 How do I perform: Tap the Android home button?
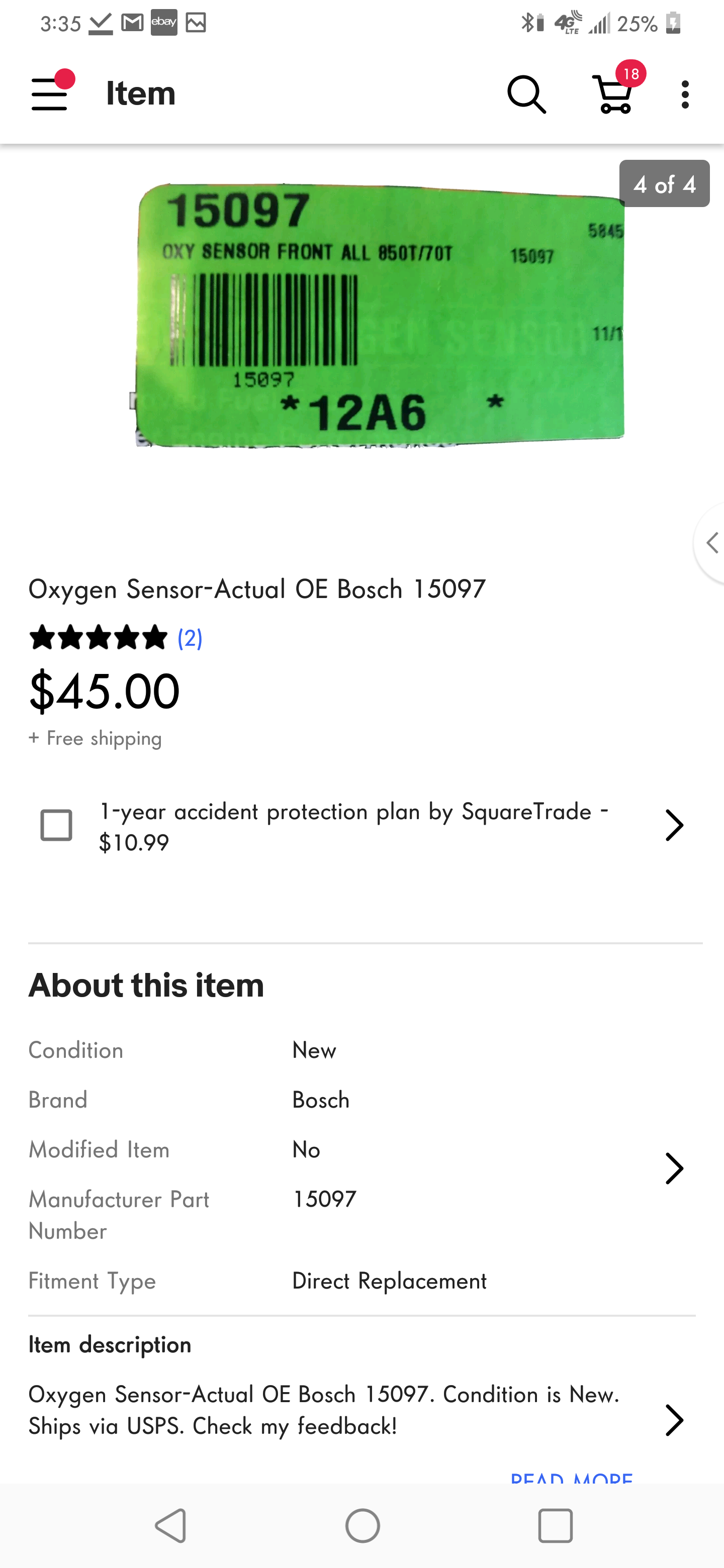tap(363, 1525)
